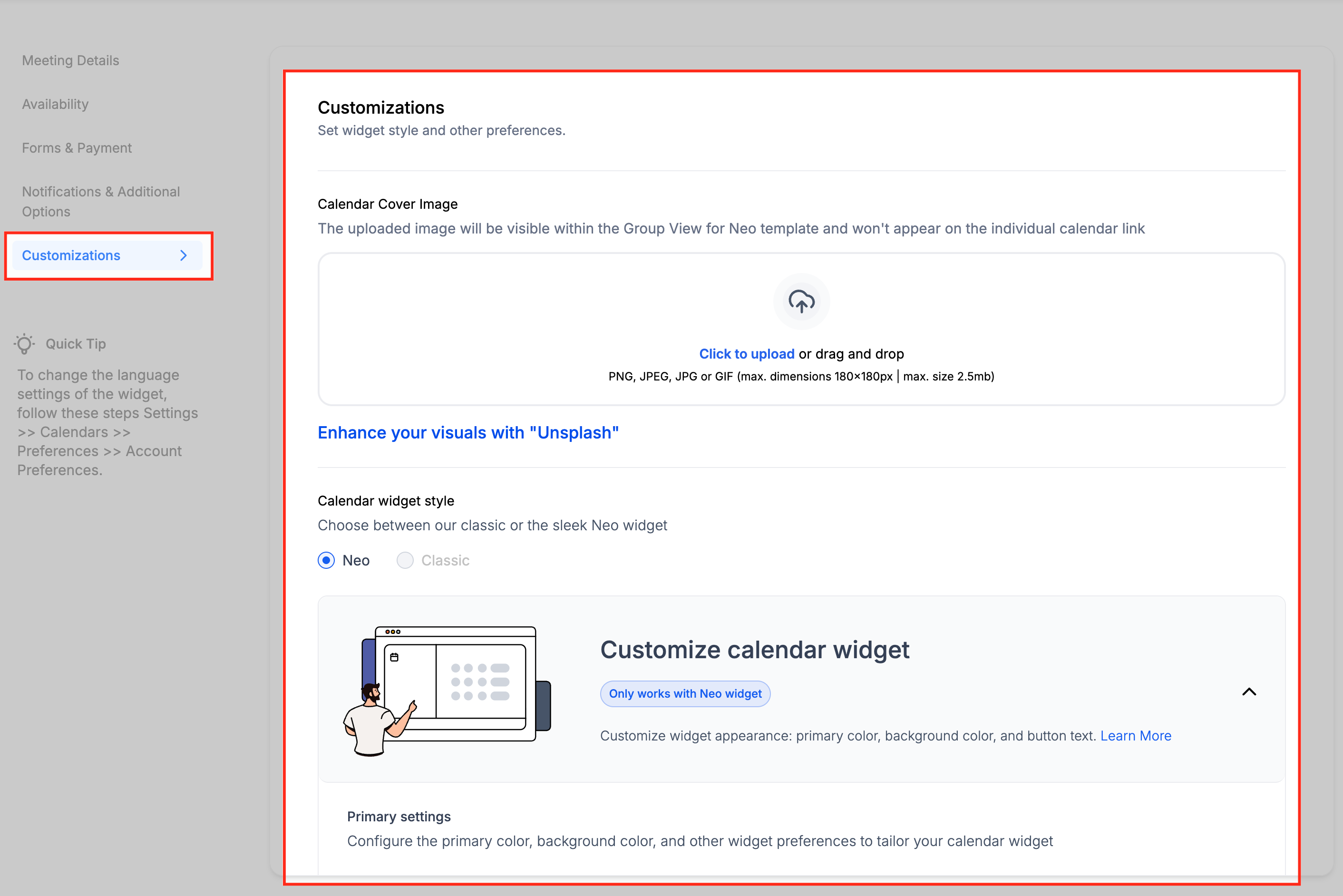Click the calendar widget illustration

447,690
